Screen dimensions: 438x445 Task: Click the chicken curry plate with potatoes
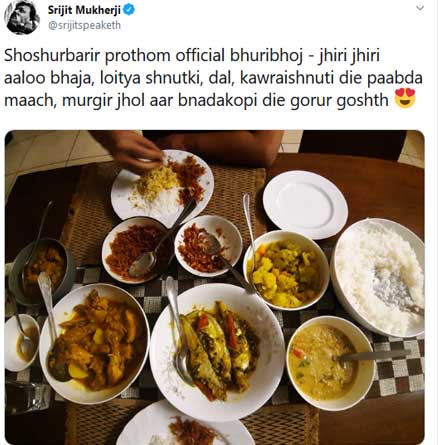[94, 343]
